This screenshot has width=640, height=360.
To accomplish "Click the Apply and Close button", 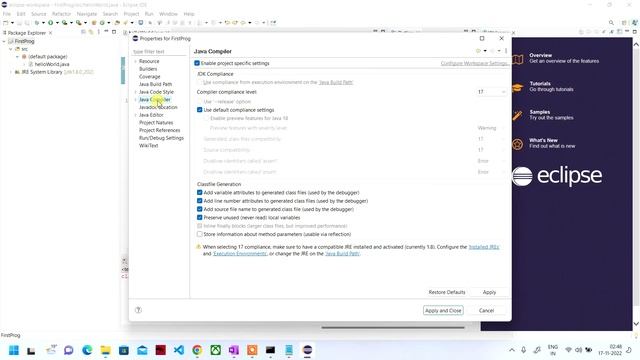I will coord(443,311).
